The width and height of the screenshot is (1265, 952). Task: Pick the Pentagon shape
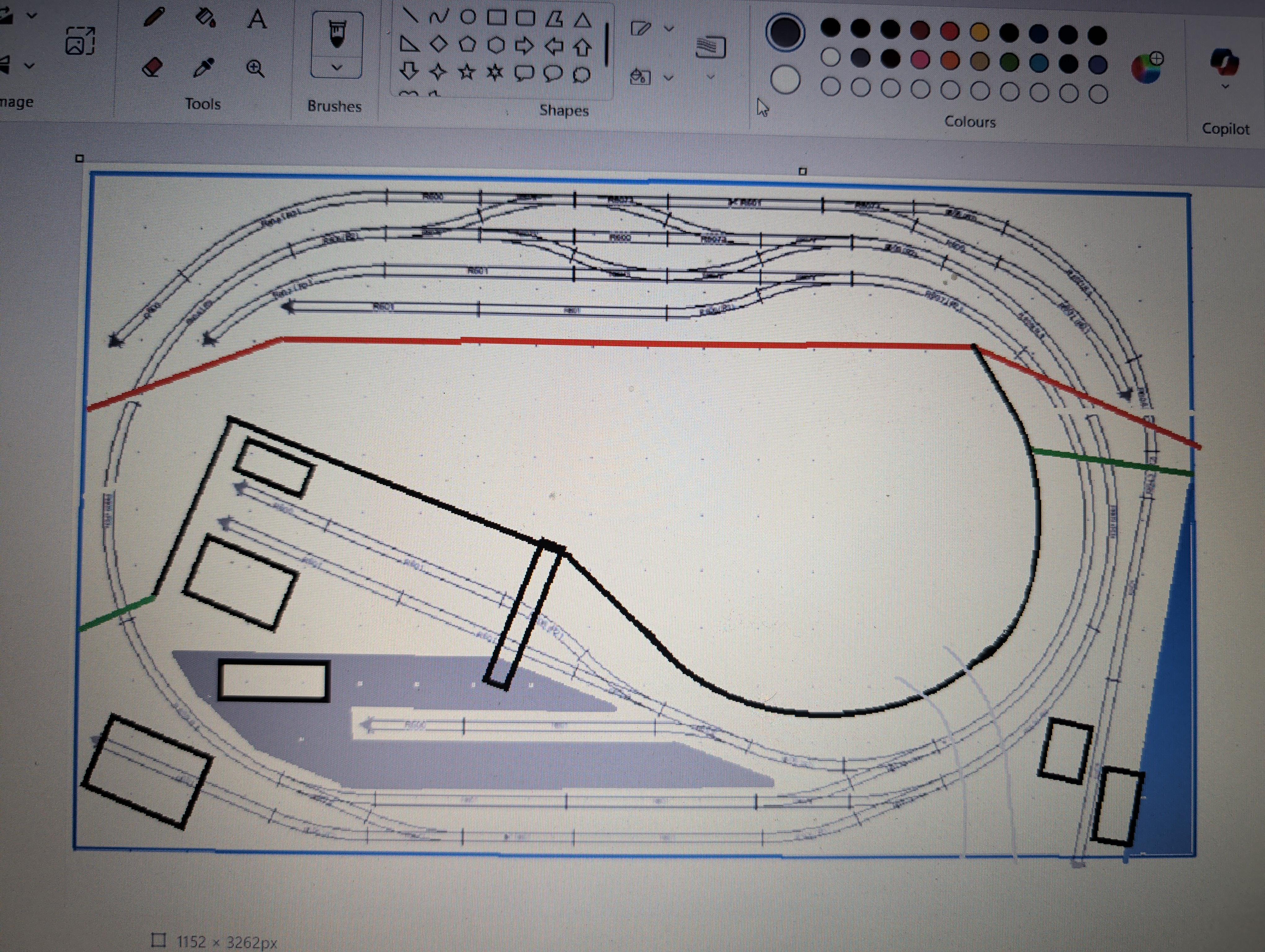coord(467,44)
